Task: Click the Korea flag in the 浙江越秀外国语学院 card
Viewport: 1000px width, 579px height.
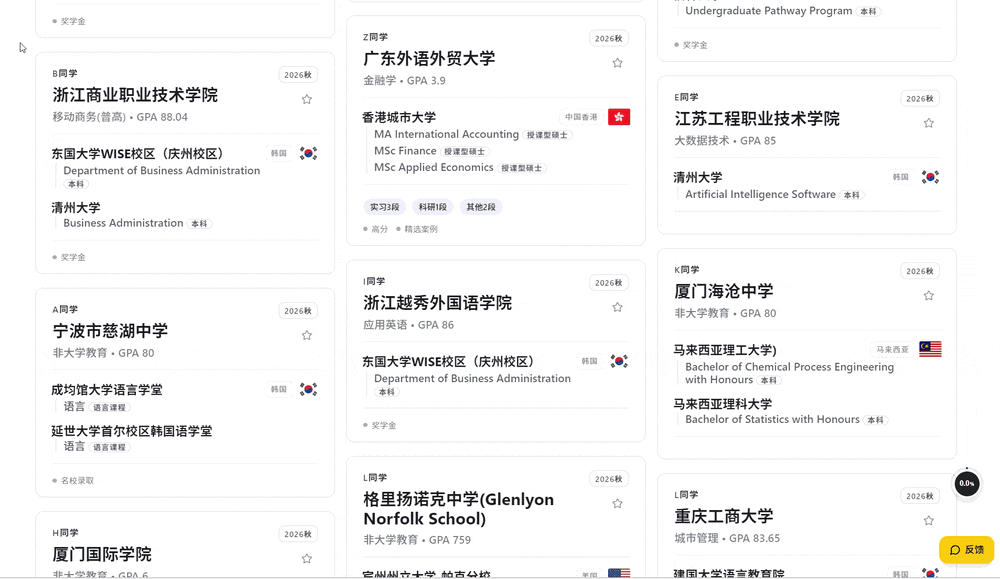Action: 619,361
